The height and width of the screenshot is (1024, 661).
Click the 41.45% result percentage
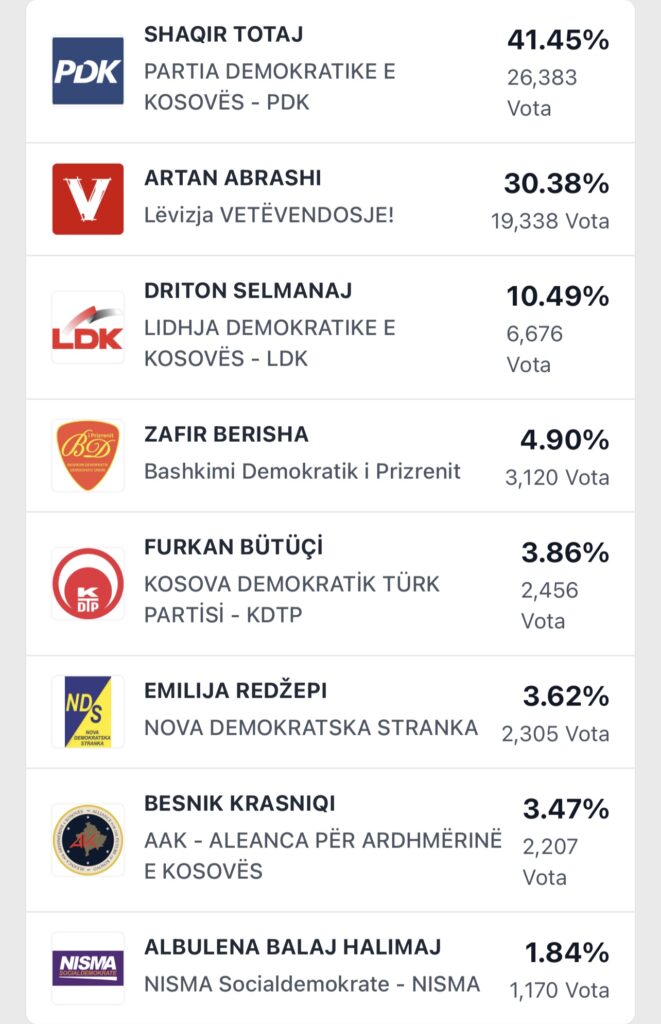pyautogui.click(x=558, y=41)
